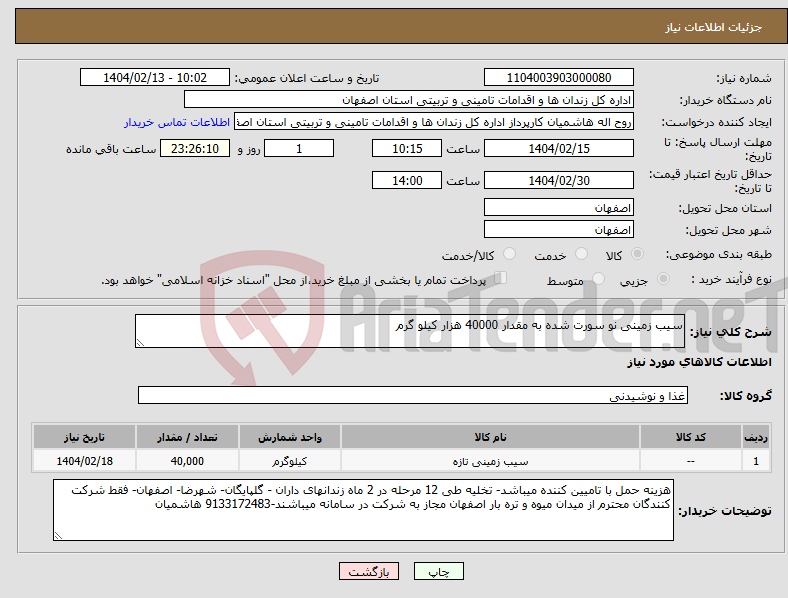Click delivery province field اصفهان
The width and height of the screenshot is (788, 598).
[x=559, y=207]
